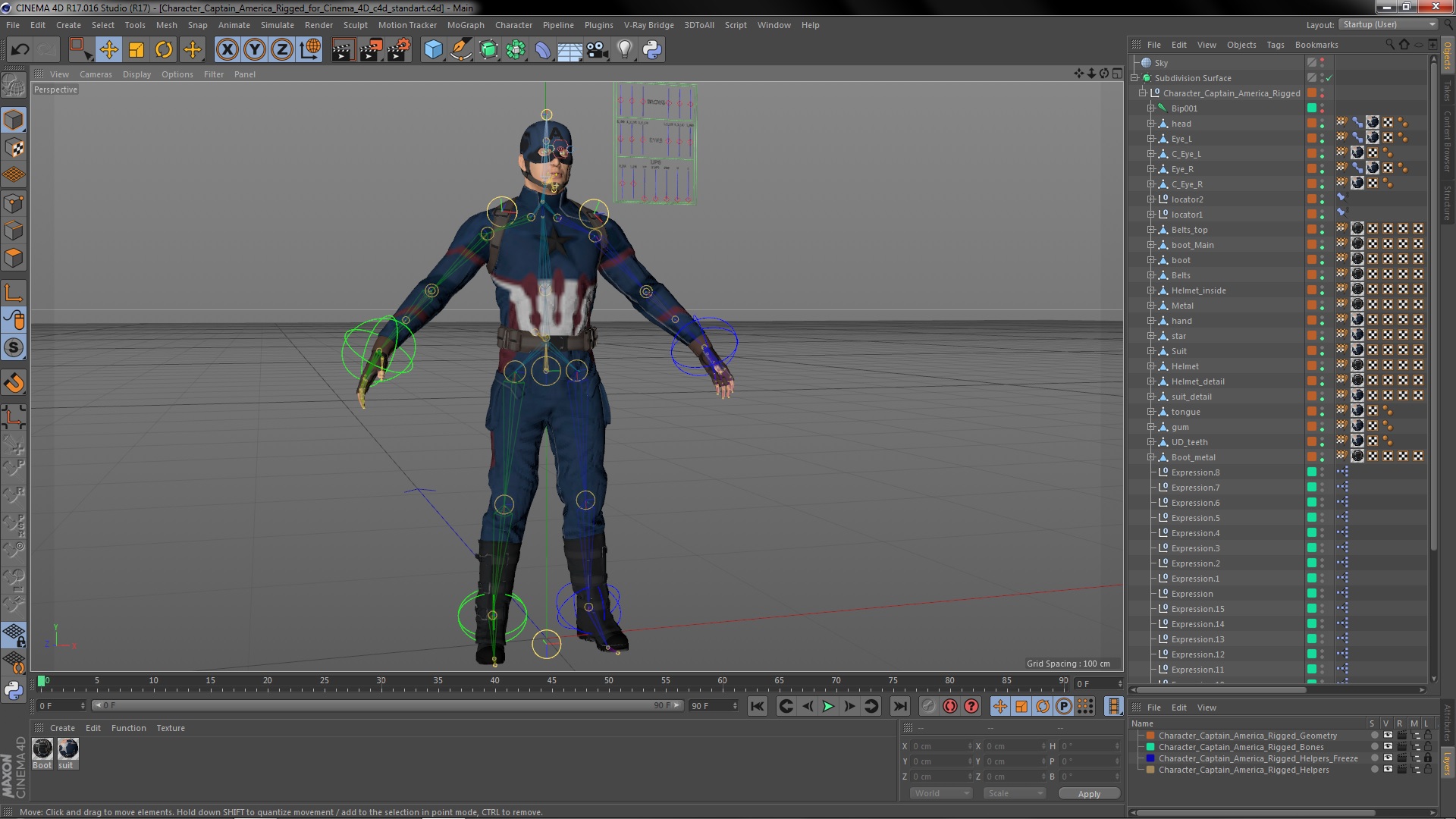Click the green Array modeling icon
The image size is (1456, 819).
[516, 50]
